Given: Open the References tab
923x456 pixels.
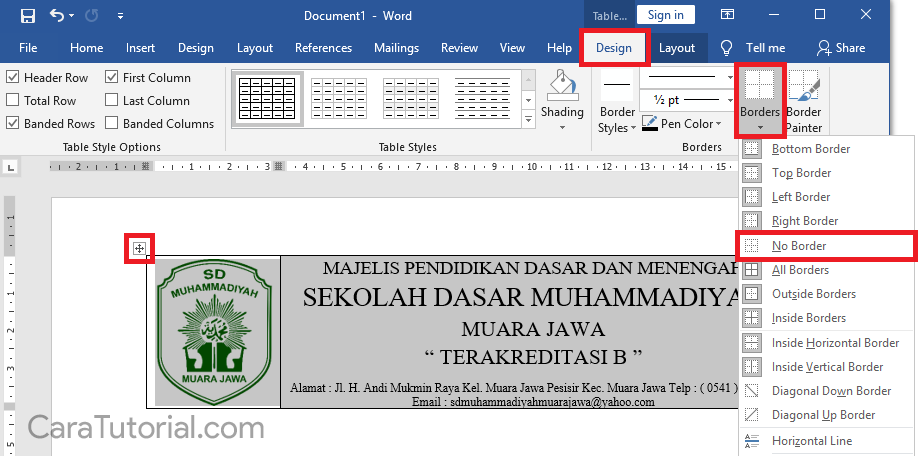Looking at the screenshot, I should pyautogui.click(x=323, y=48).
